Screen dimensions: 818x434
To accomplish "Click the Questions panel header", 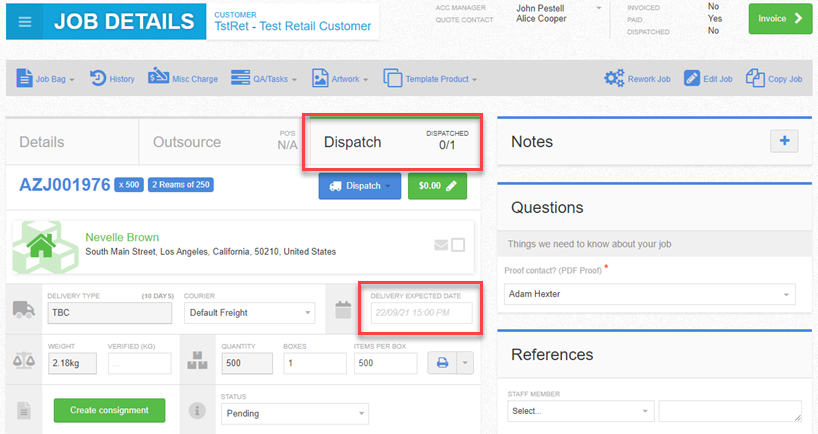I will point(655,208).
